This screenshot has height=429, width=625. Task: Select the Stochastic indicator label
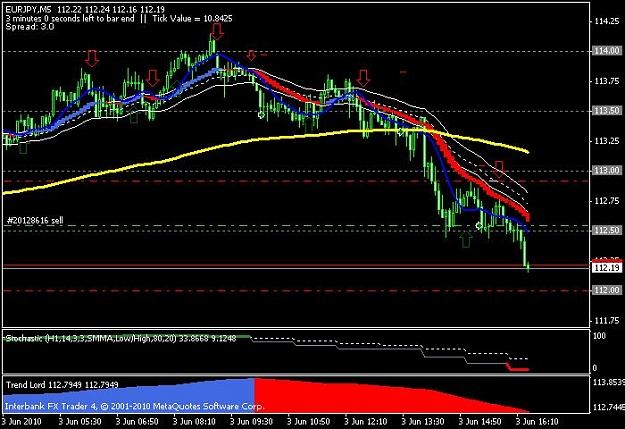point(121,338)
